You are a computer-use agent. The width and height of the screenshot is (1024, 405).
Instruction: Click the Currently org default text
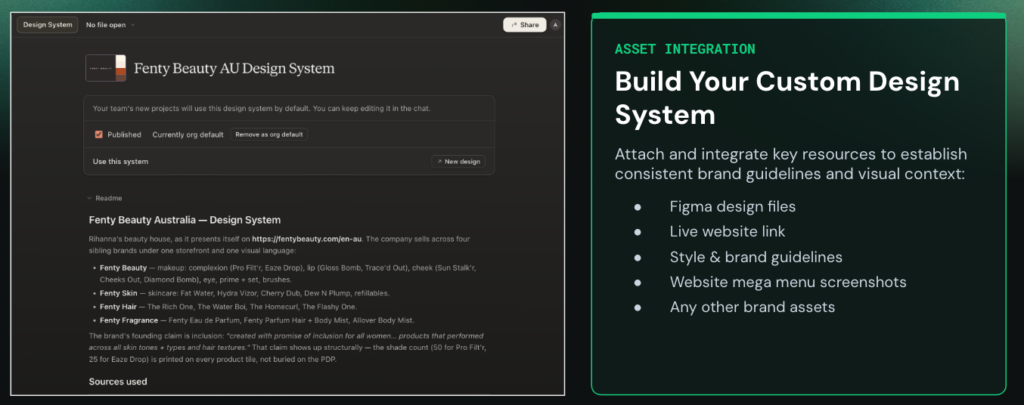coord(188,135)
